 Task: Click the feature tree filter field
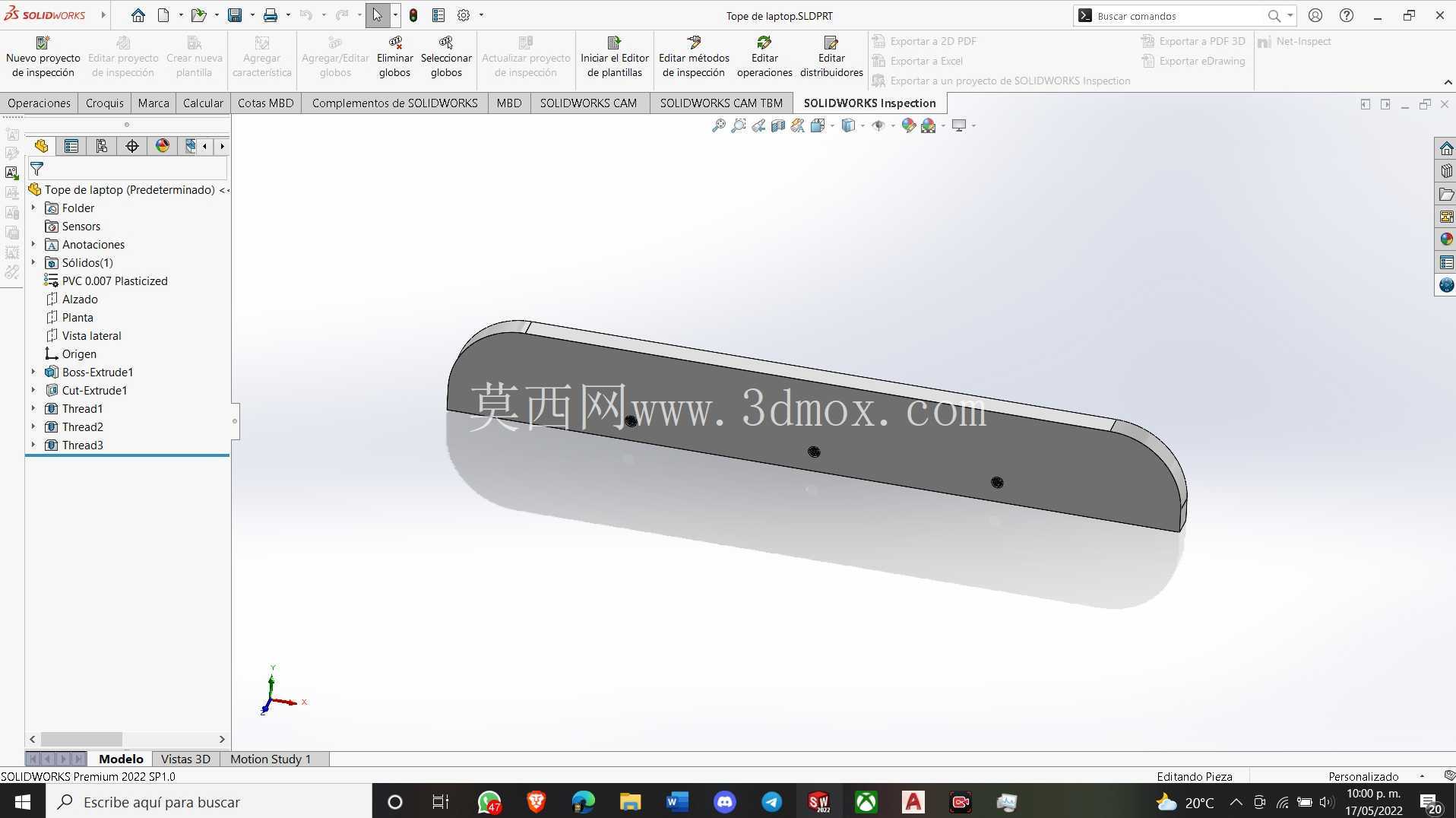pyautogui.click(x=128, y=169)
